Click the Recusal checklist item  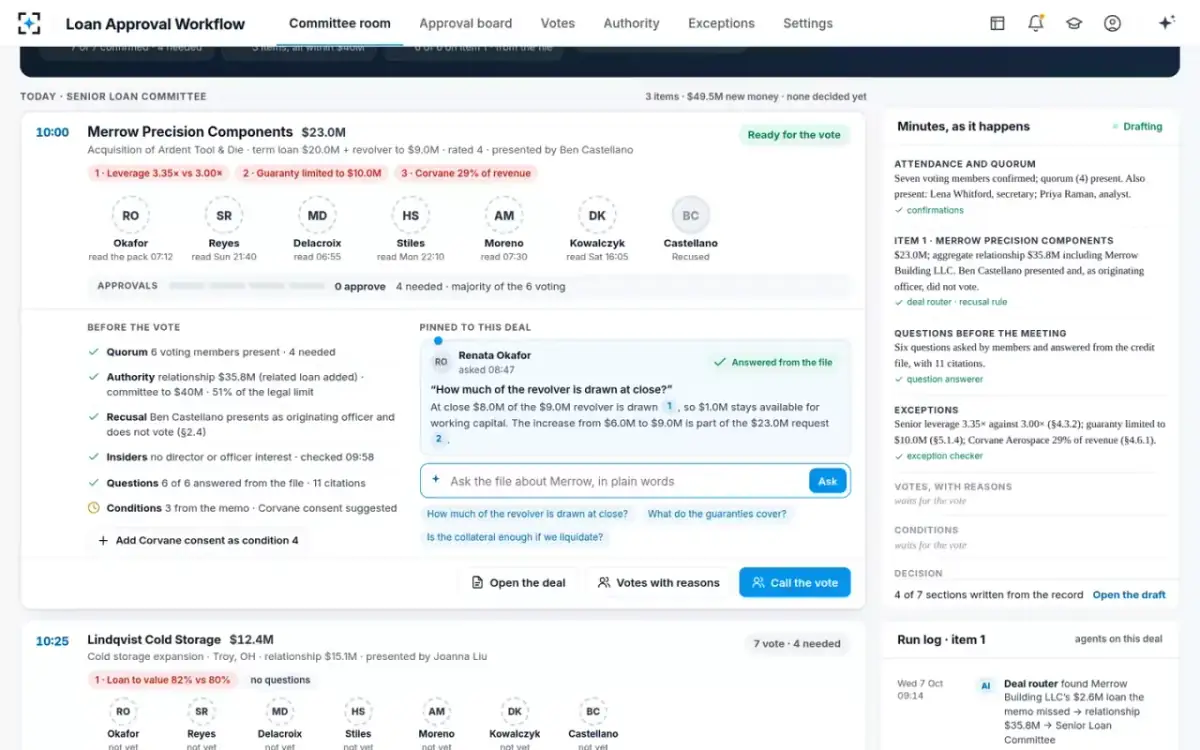[x=243, y=424]
